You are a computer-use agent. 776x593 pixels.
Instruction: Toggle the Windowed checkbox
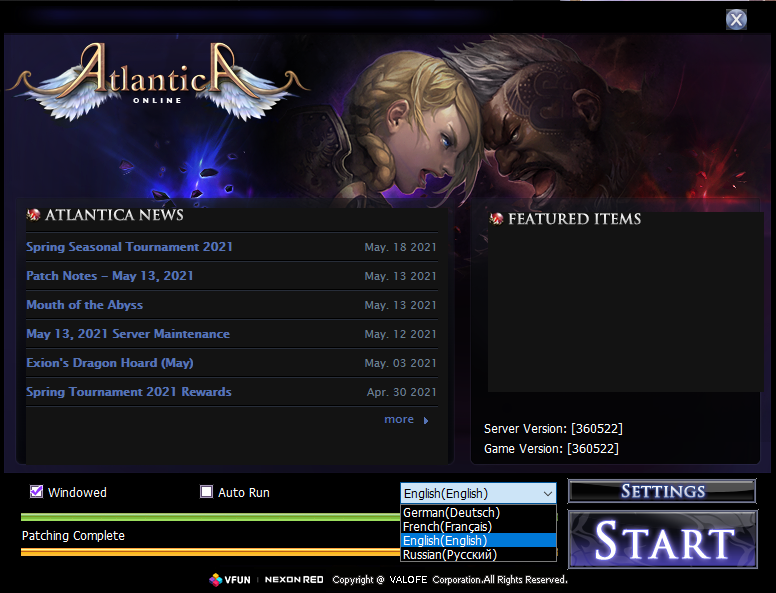[36, 492]
